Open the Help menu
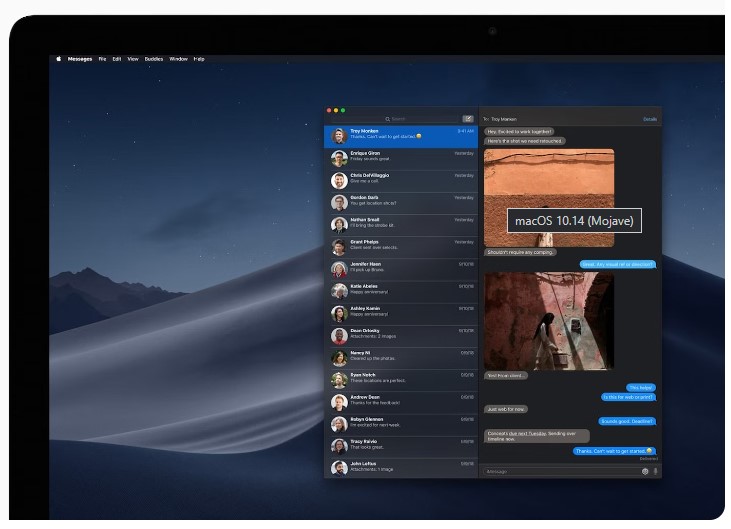731x529 pixels. (x=199, y=59)
